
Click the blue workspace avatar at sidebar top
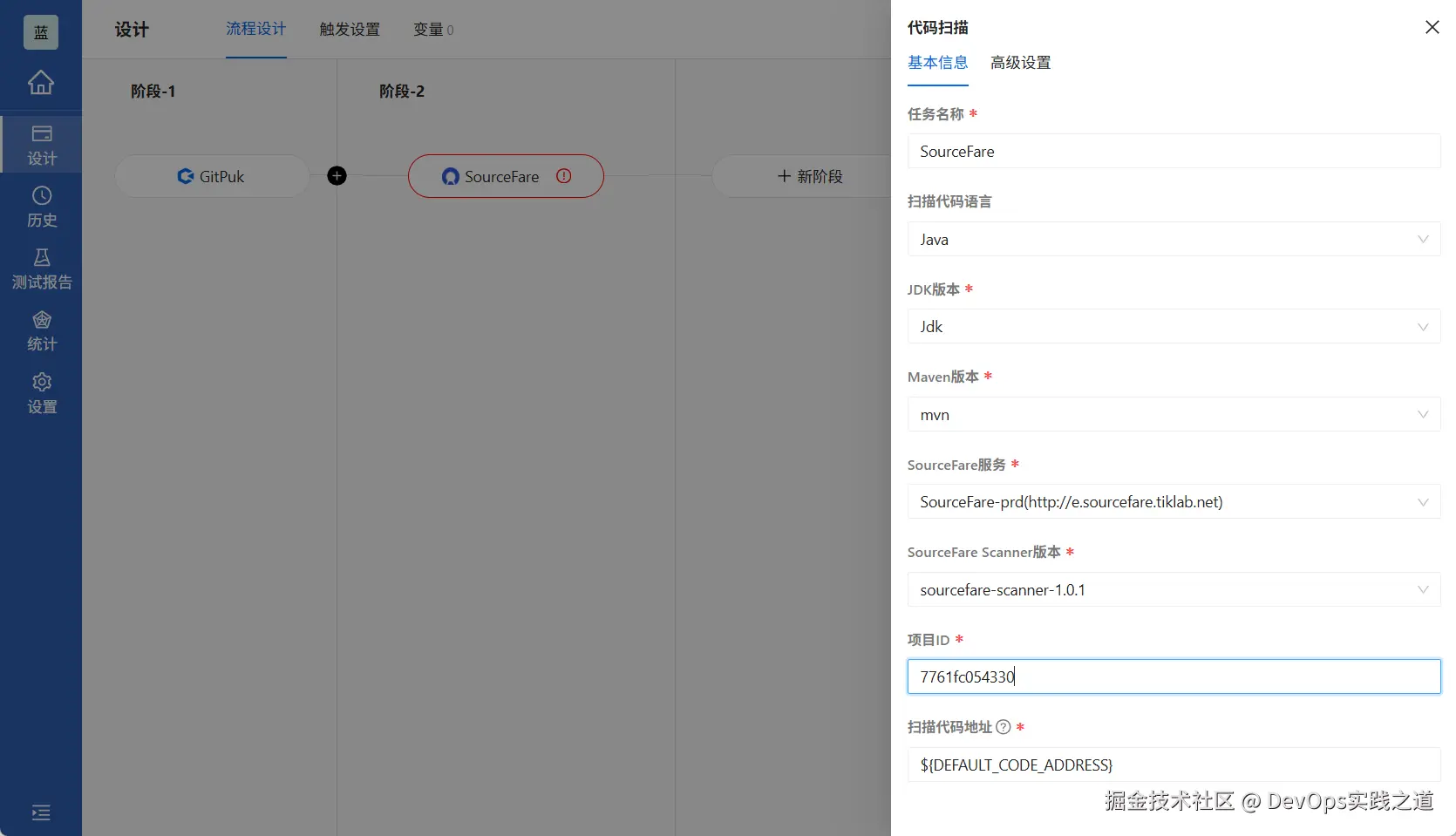[41, 32]
